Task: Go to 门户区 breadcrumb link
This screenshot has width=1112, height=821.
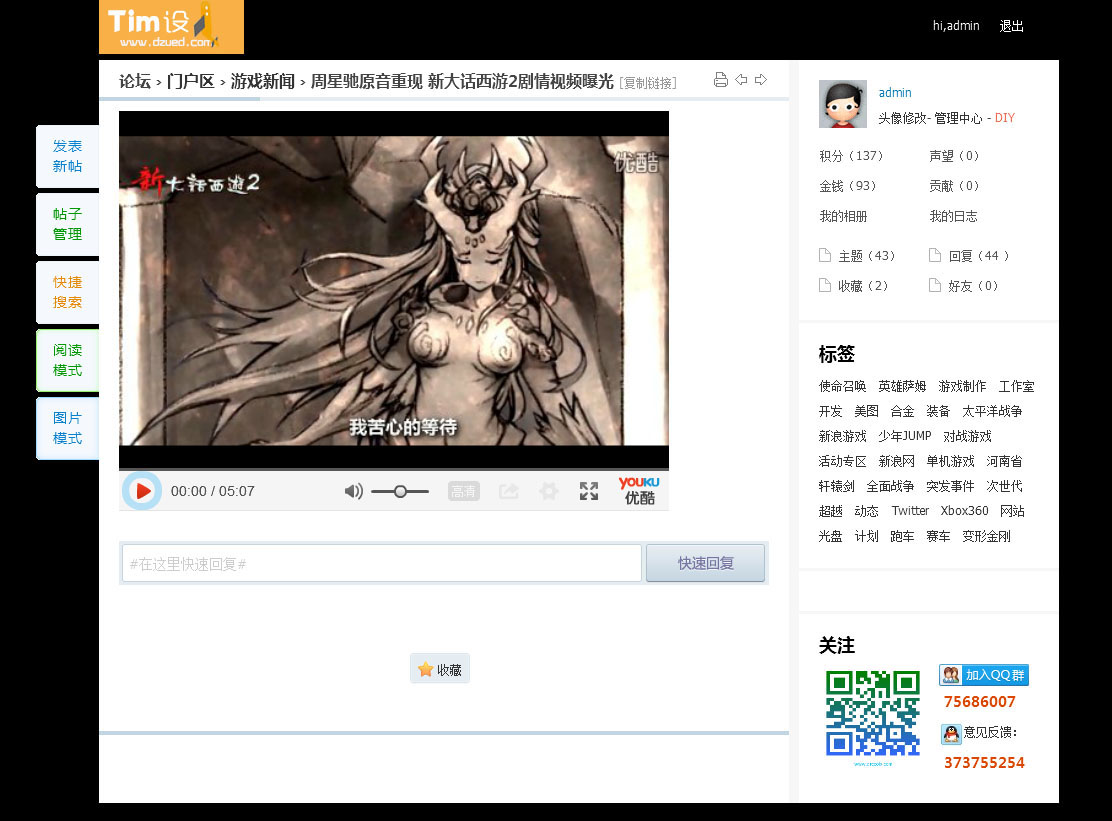Action: [190, 82]
